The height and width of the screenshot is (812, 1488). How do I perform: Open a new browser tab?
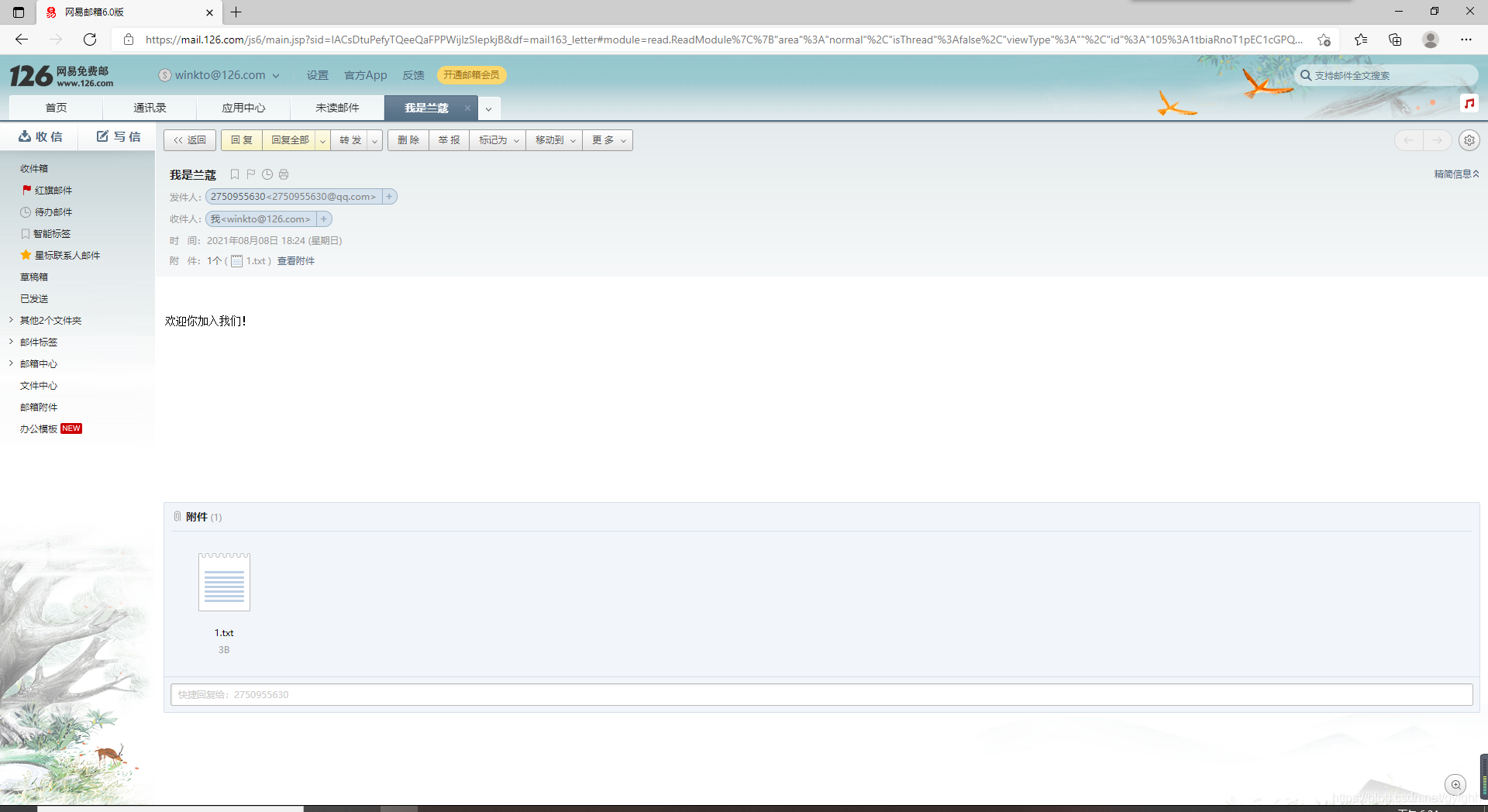pos(236,12)
